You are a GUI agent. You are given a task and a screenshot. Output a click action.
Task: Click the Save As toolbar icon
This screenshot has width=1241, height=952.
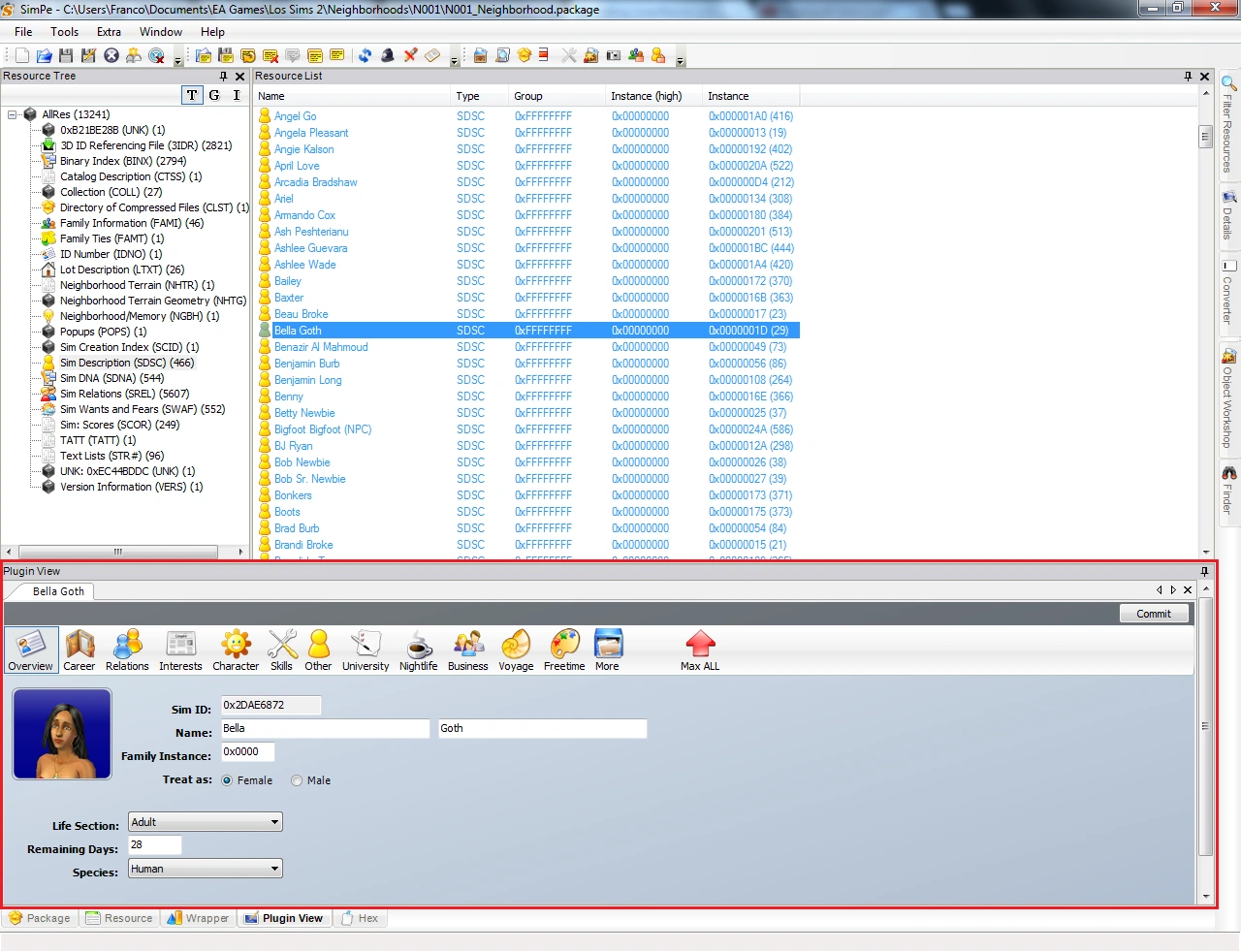point(88,55)
